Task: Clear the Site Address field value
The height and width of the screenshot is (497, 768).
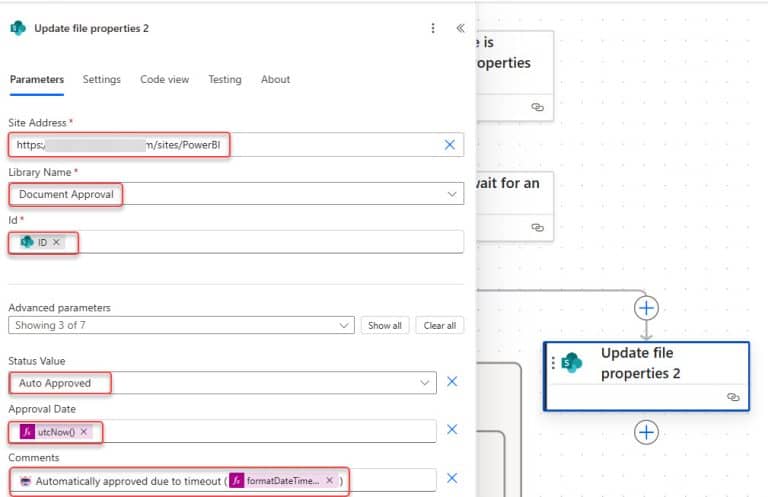Action: [x=450, y=144]
